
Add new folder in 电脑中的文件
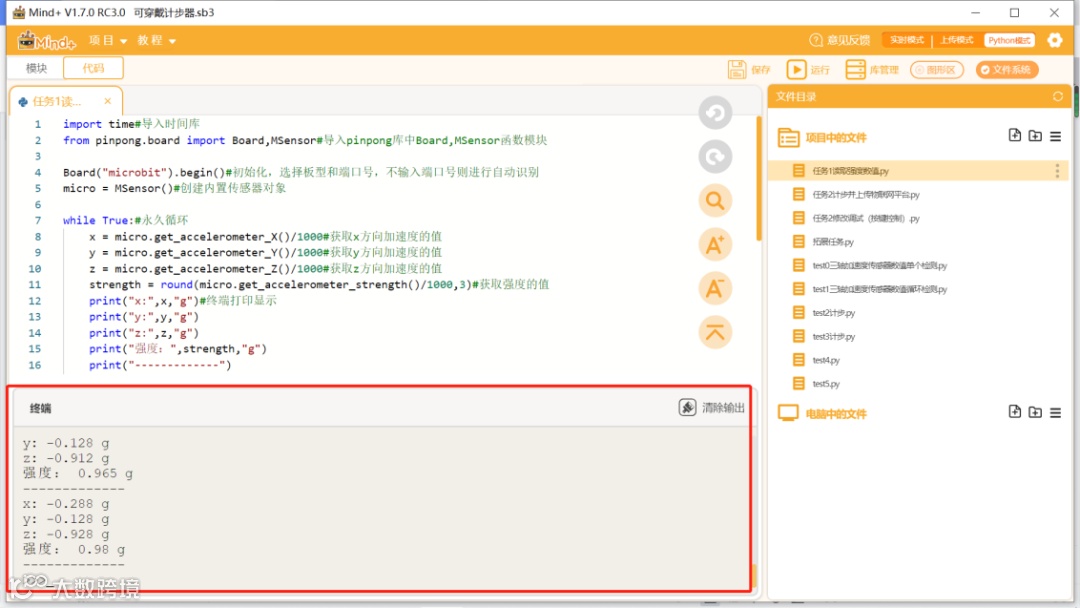tap(1035, 412)
